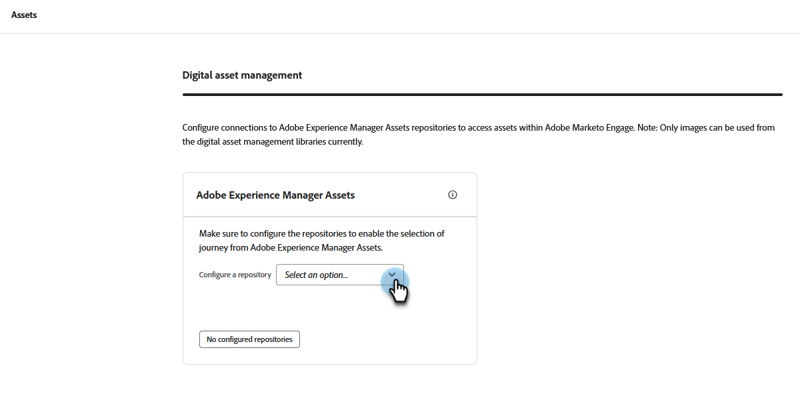Image resolution: width=800 pixels, height=400 pixels.
Task: Click the divider line below the card title
Action: click(330, 216)
